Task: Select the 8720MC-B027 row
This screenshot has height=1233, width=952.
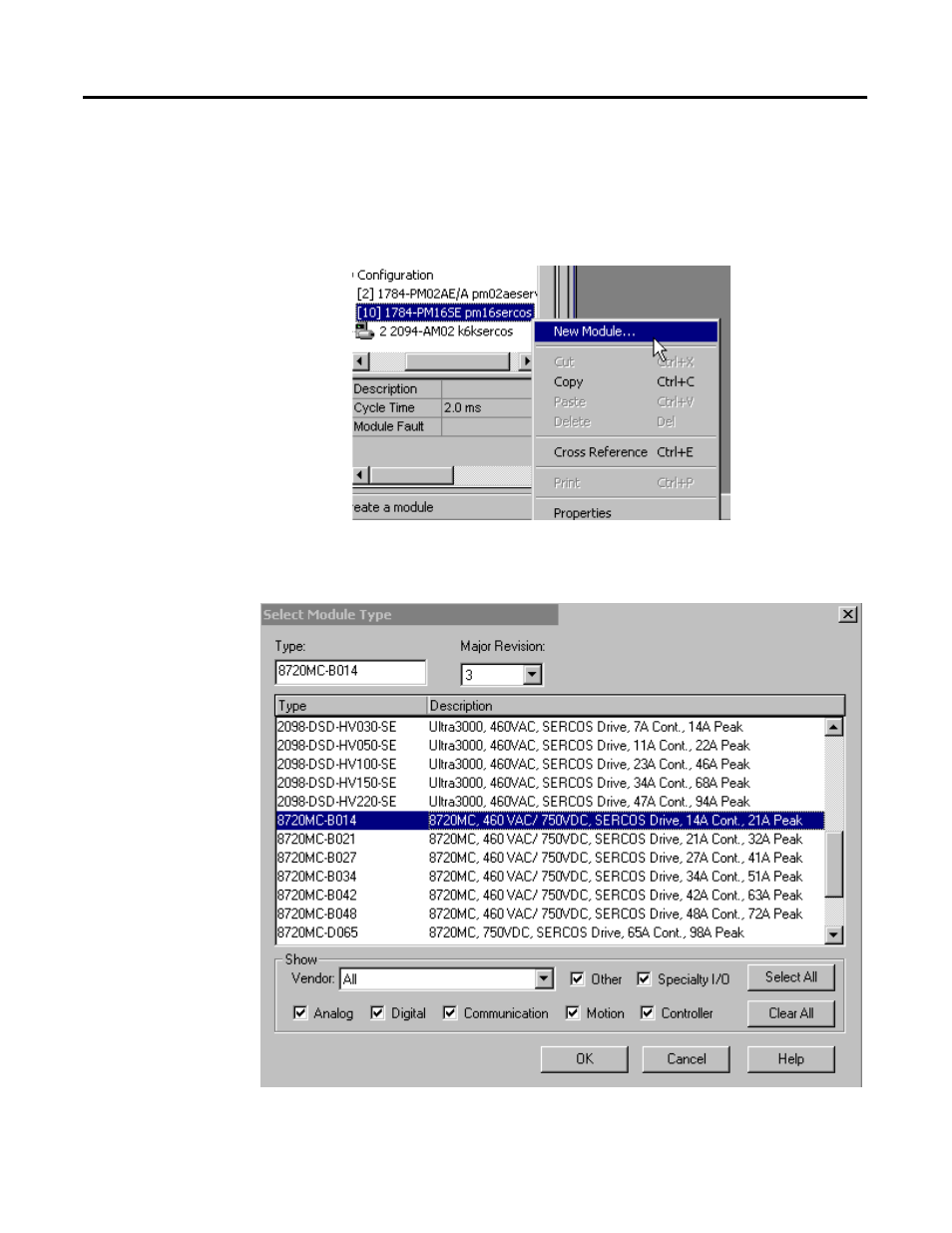Action: tap(550, 858)
